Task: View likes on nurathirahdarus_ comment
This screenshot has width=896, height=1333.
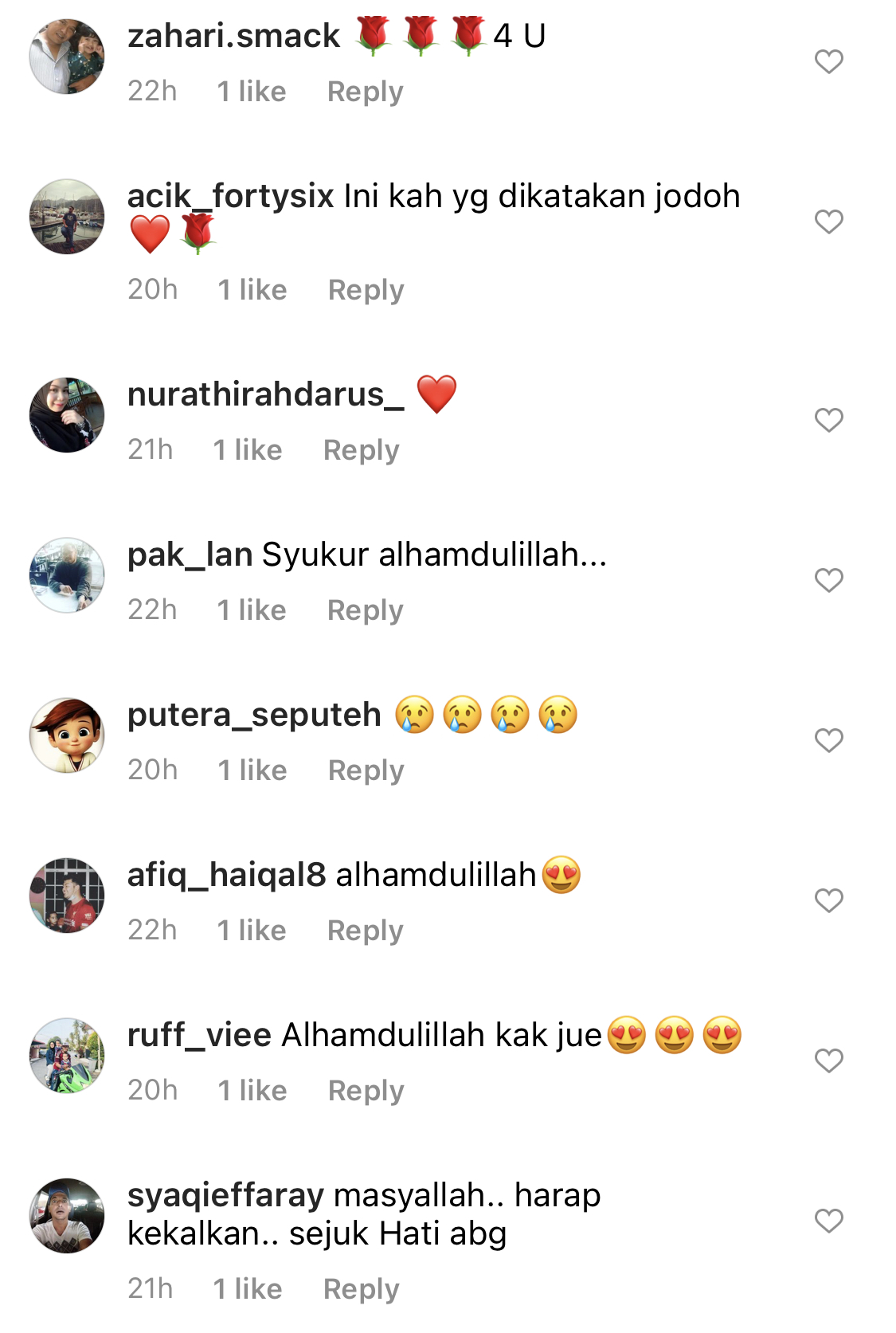Action: 248,450
